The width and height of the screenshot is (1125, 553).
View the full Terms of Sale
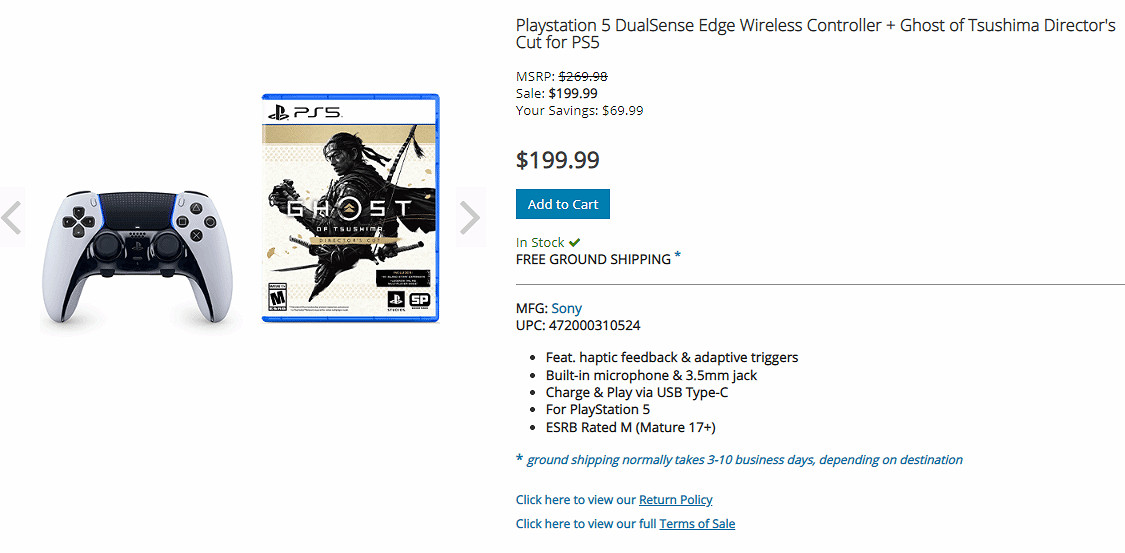(697, 523)
